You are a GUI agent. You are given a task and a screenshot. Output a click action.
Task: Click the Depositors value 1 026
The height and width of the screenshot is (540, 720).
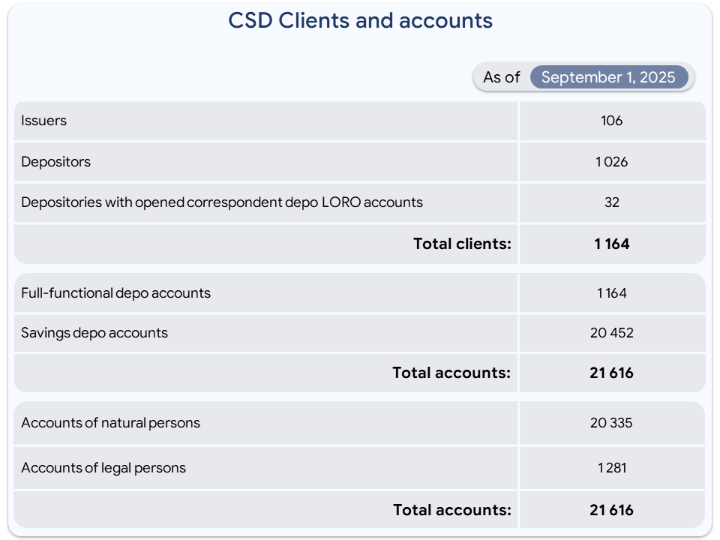click(x=612, y=161)
